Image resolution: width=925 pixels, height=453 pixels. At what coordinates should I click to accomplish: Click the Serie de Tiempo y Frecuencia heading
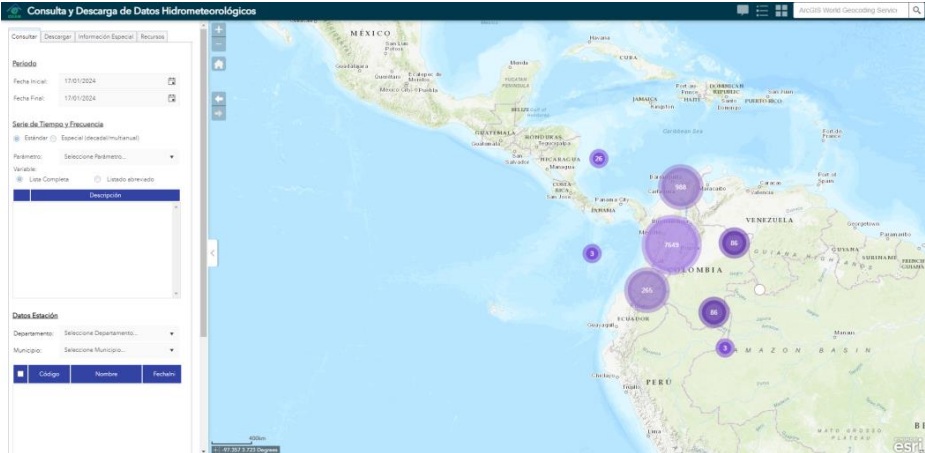pos(58,124)
